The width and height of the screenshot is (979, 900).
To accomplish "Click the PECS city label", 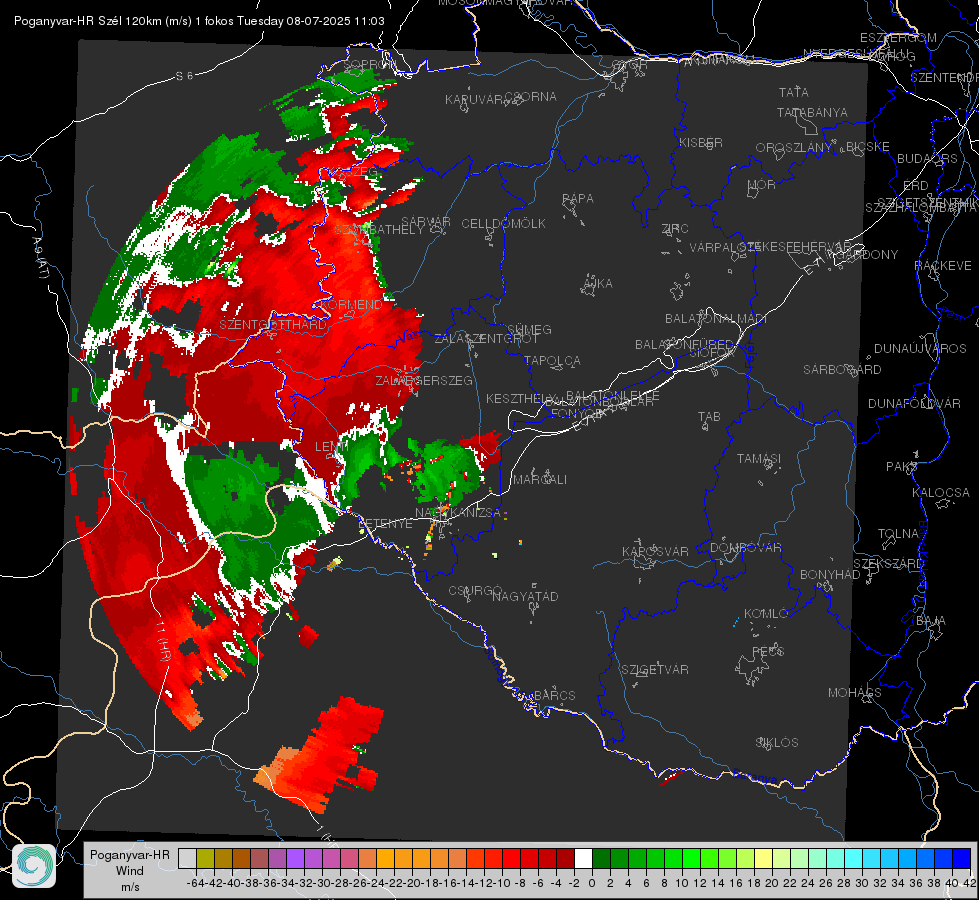I will 768,652.
